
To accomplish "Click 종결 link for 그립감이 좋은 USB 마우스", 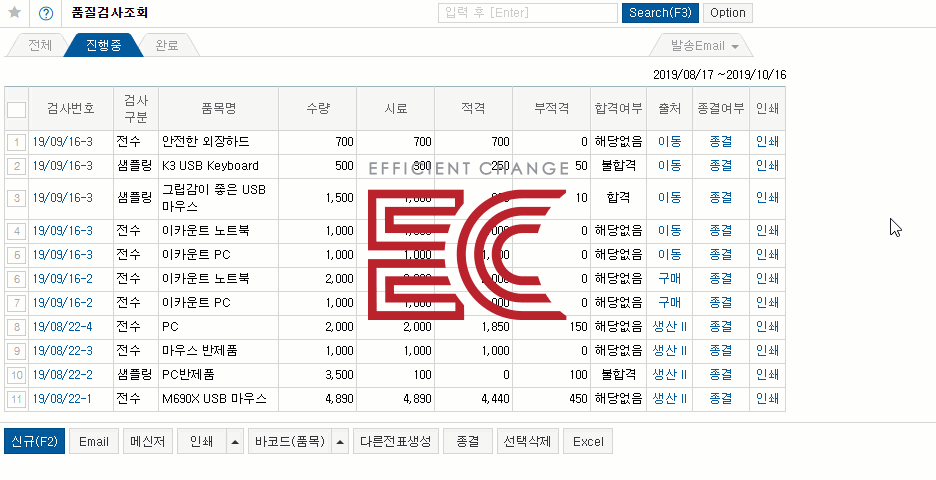I will click(x=721, y=198).
